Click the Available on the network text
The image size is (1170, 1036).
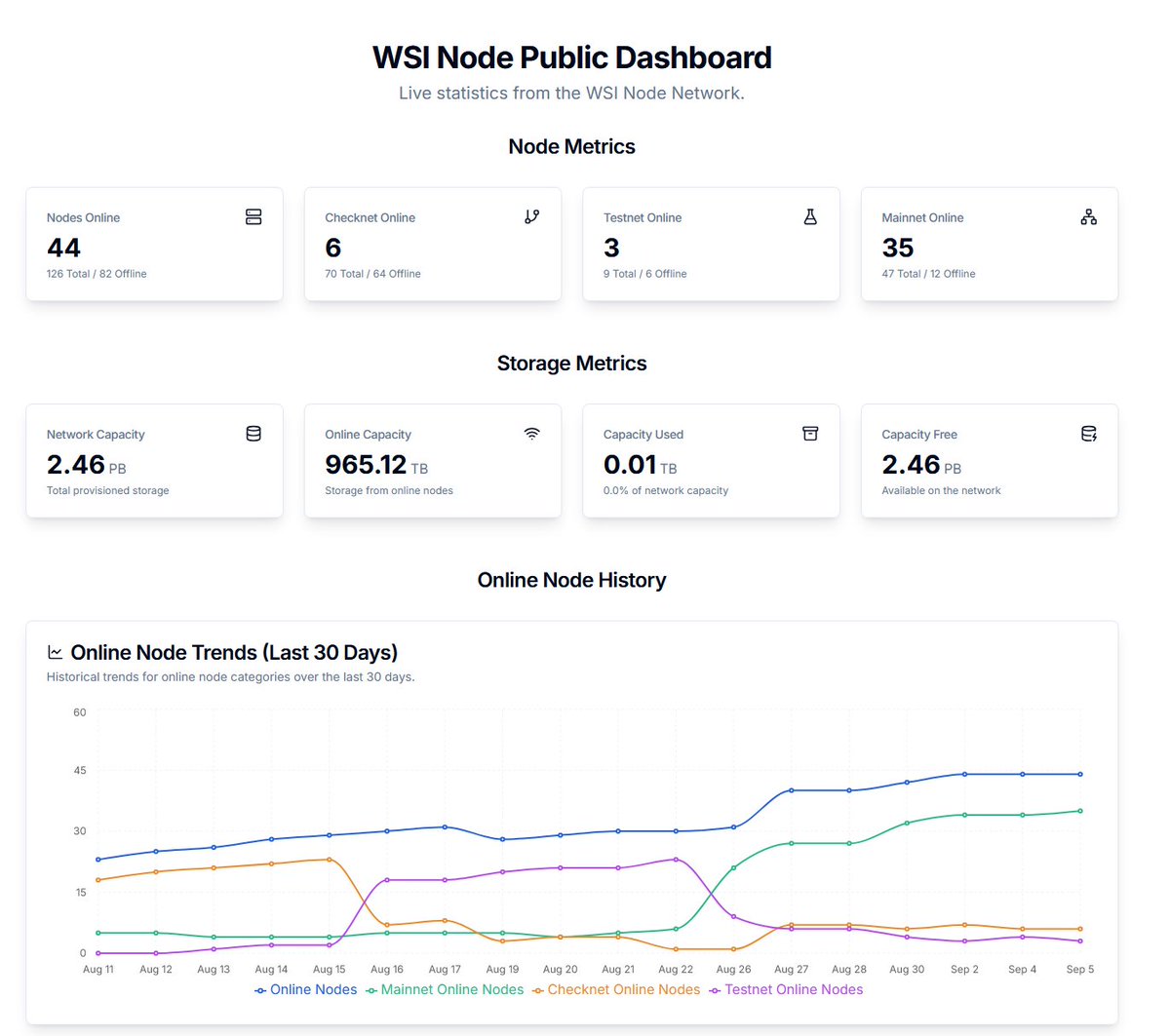point(942,490)
